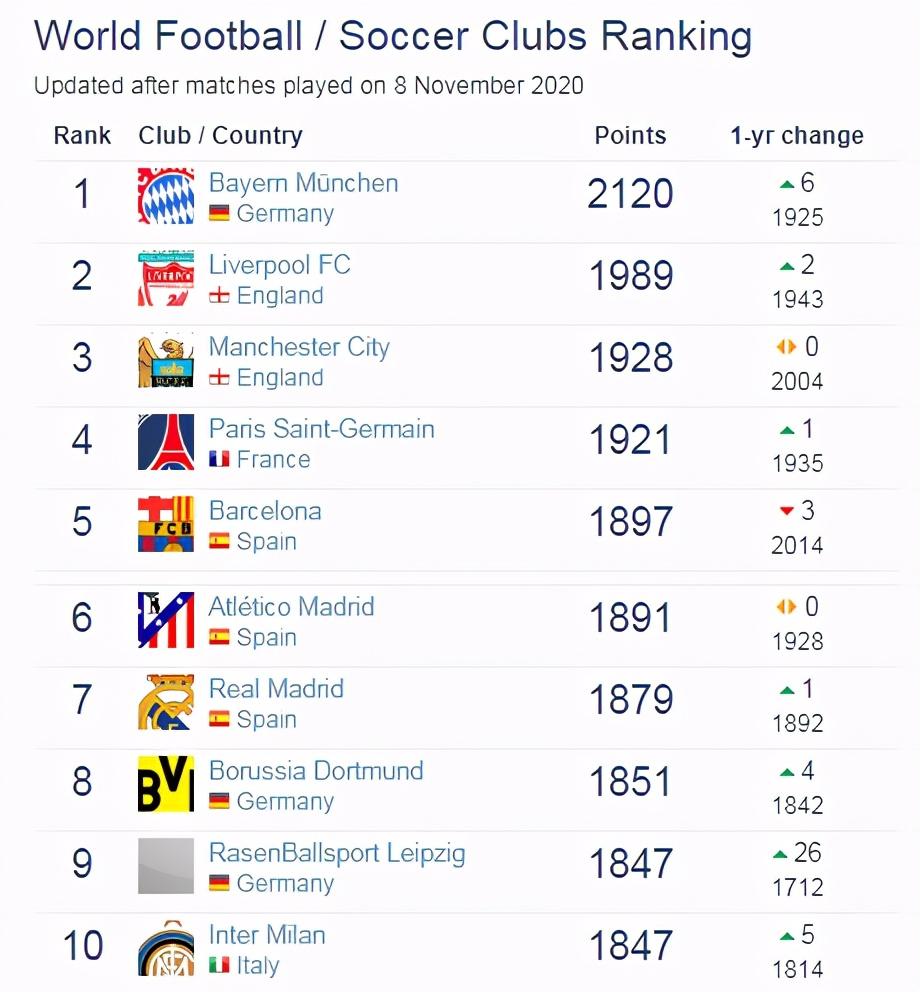This screenshot has height=992, width=920.
Task: Open the Liverpool FC club link
Action: pyautogui.click(x=279, y=265)
